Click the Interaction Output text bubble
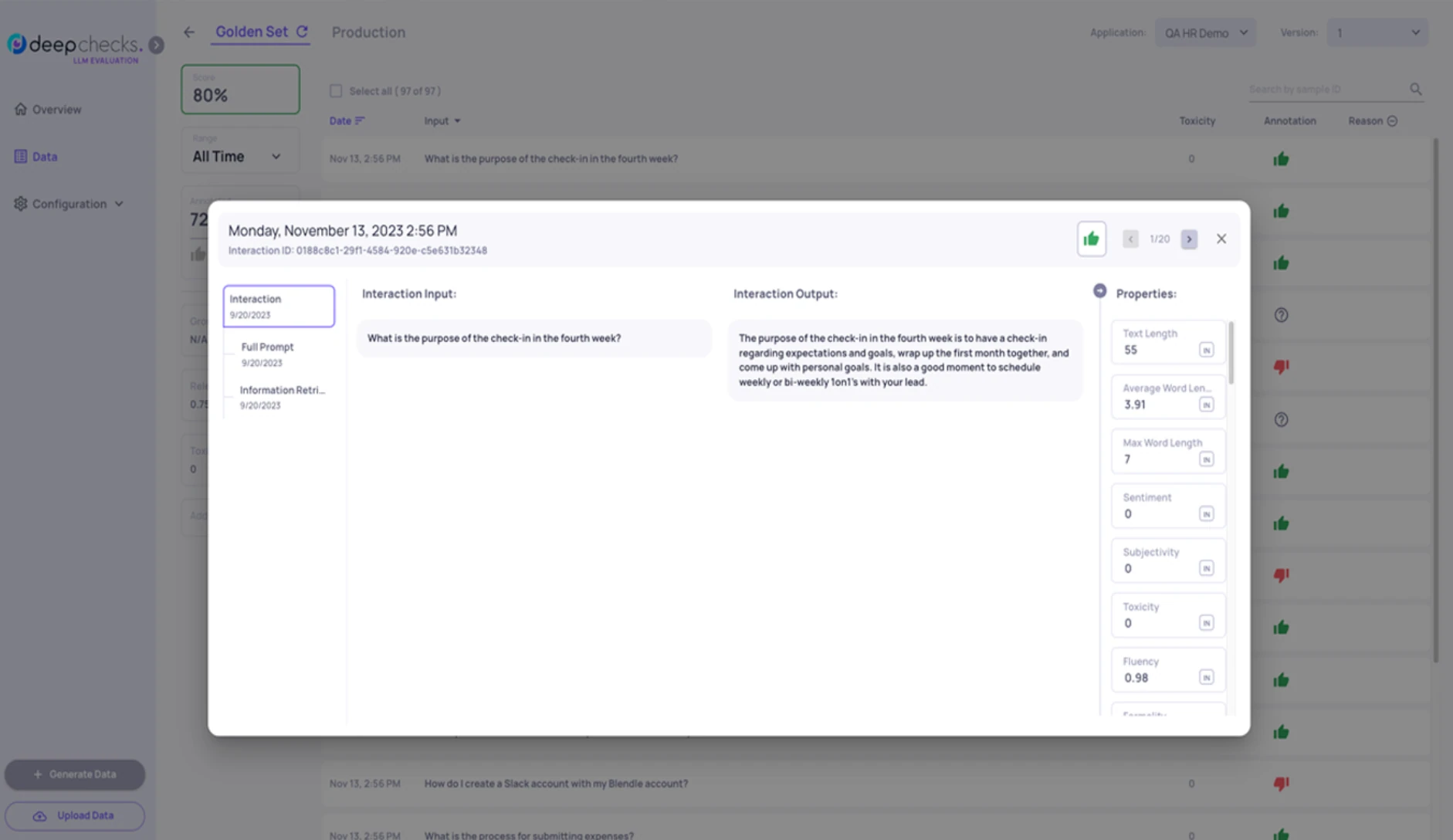This screenshot has width=1453, height=840. pyautogui.click(x=905, y=361)
